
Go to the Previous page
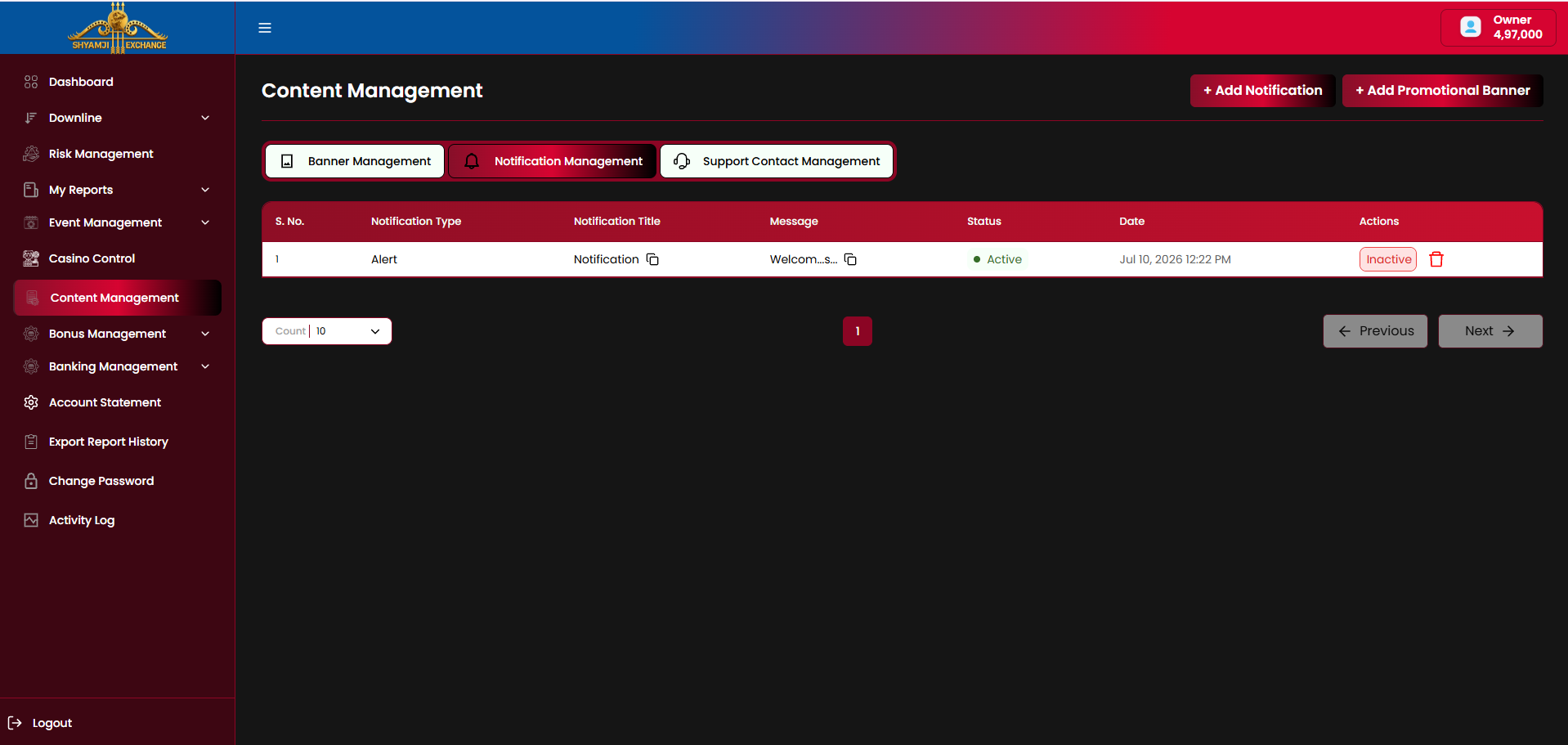pos(1375,331)
